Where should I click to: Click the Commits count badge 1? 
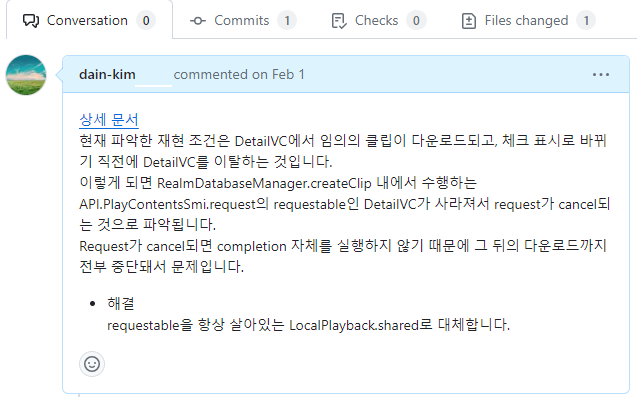click(287, 21)
